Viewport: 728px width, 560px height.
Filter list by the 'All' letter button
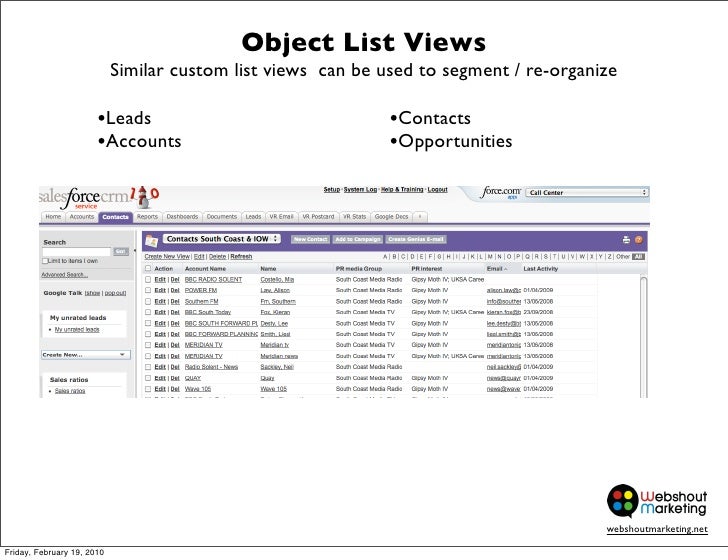[638, 256]
